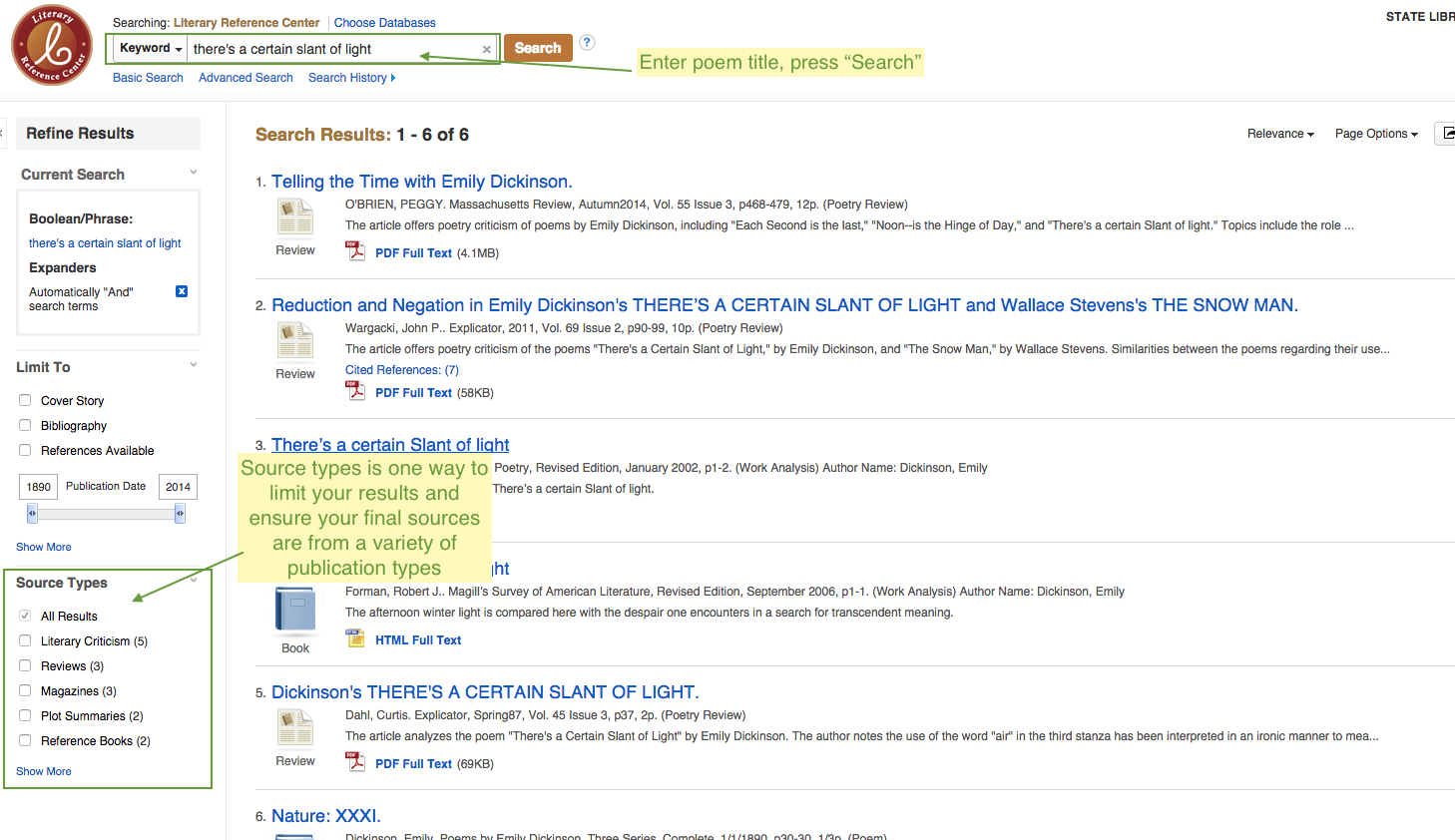Open Reduction and Negation in Emily Dickinson's result

784,305
